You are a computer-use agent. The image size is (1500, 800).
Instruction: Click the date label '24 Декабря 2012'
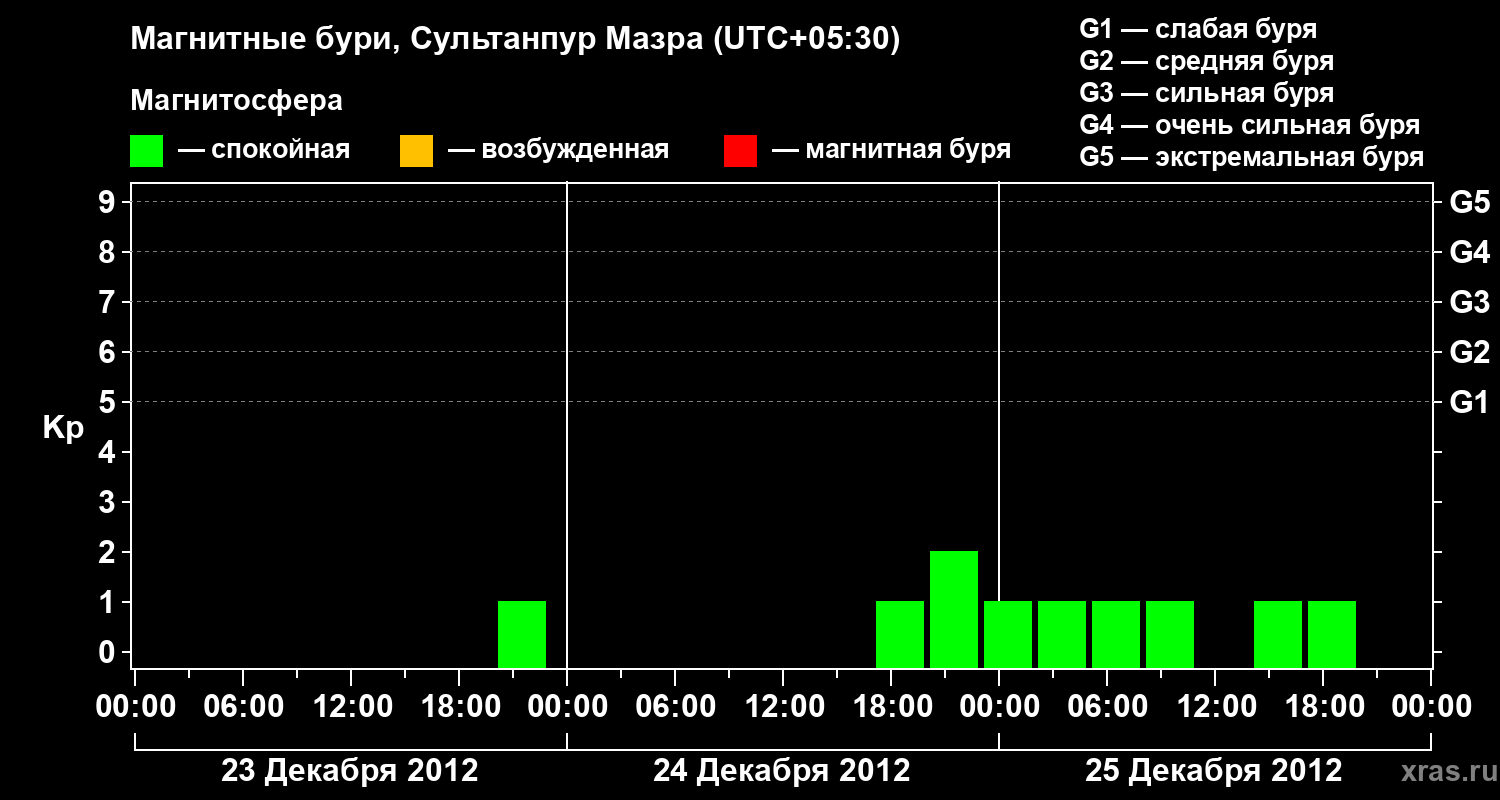click(x=782, y=771)
